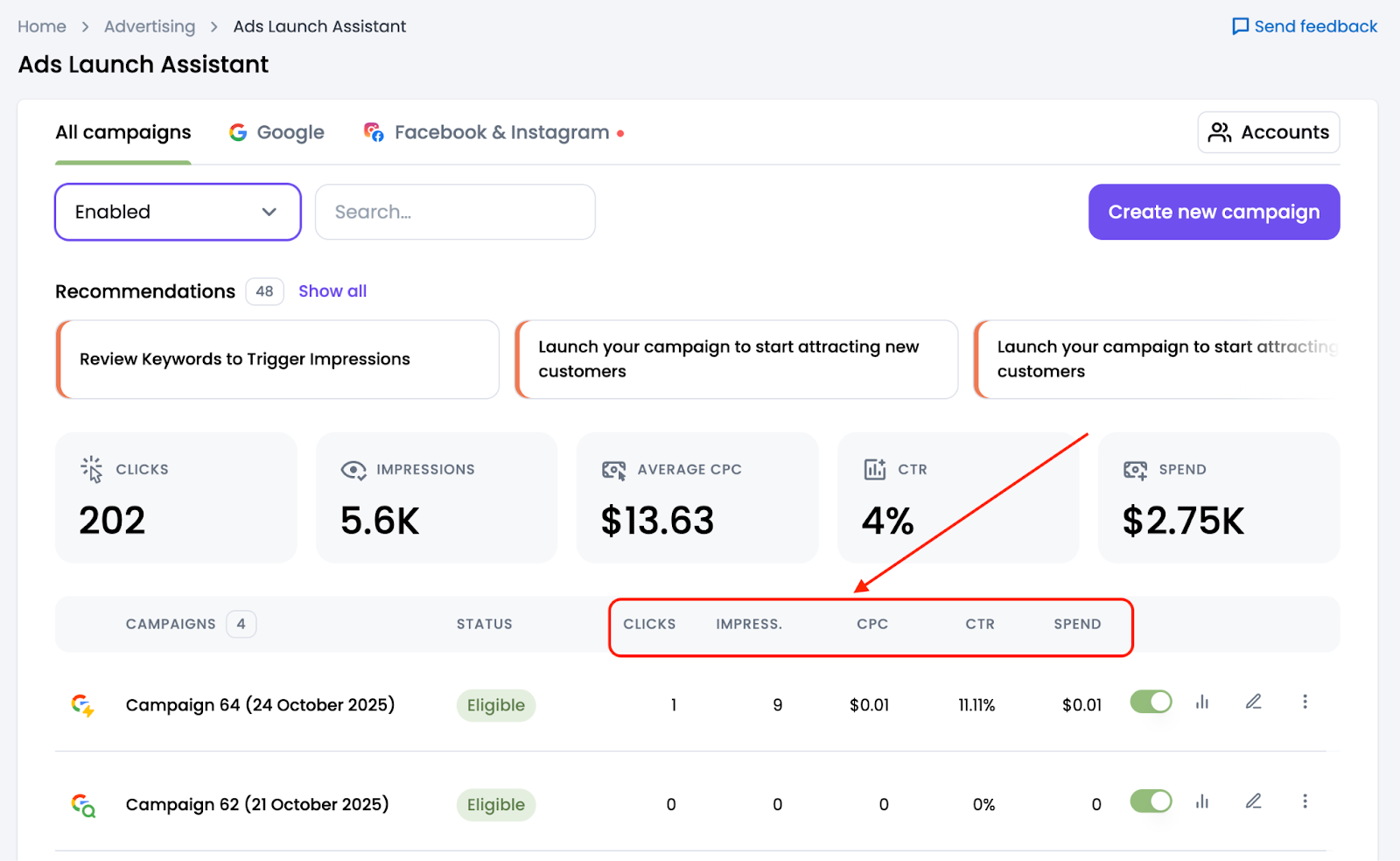This screenshot has width=1400, height=861.
Task: Disable the Campaign 64 toggle
Action: [x=1150, y=702]
